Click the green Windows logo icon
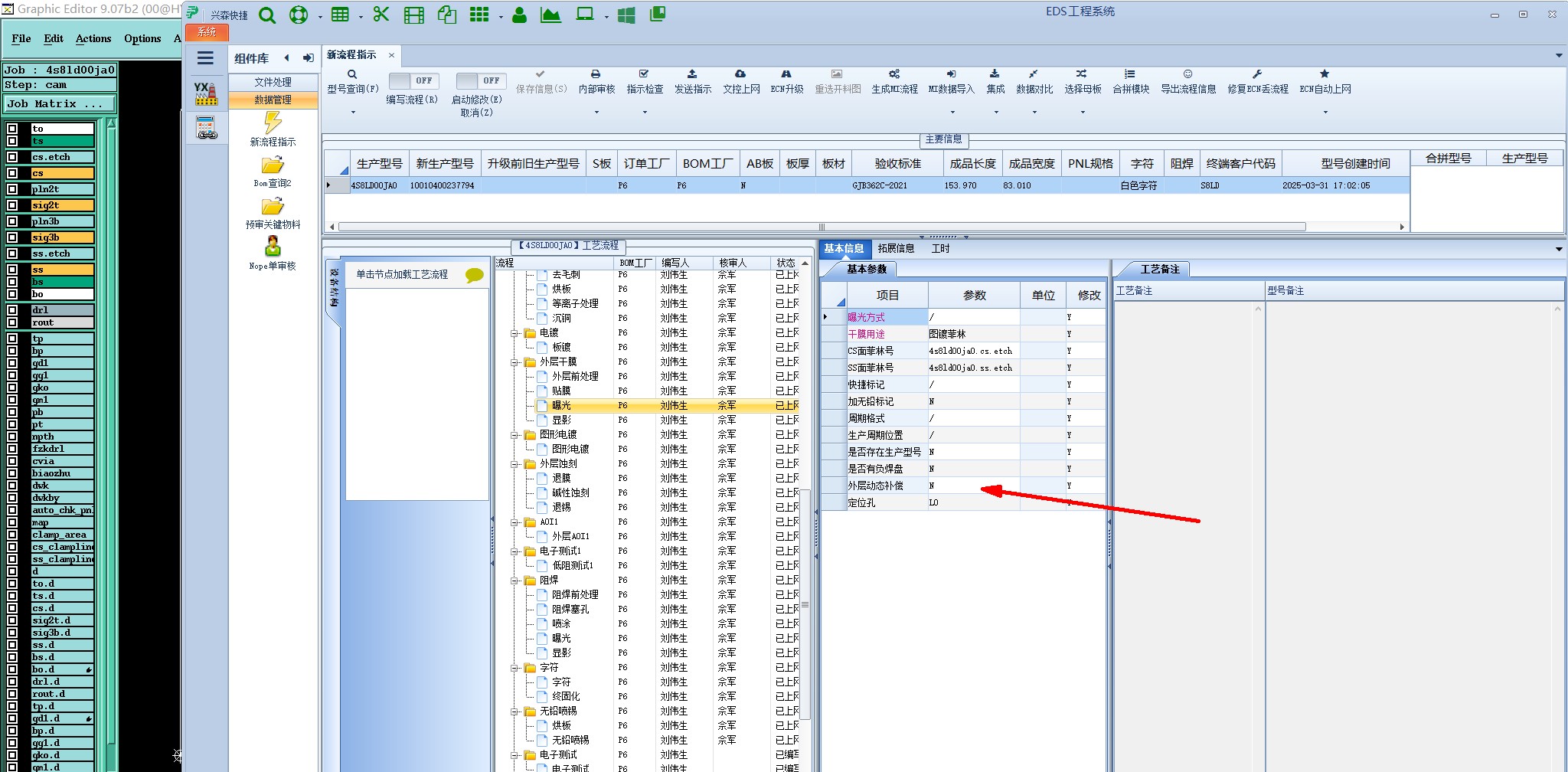The width and height of the screenshot is (1568, 772). pyautogui.click(x=626, y=15)
